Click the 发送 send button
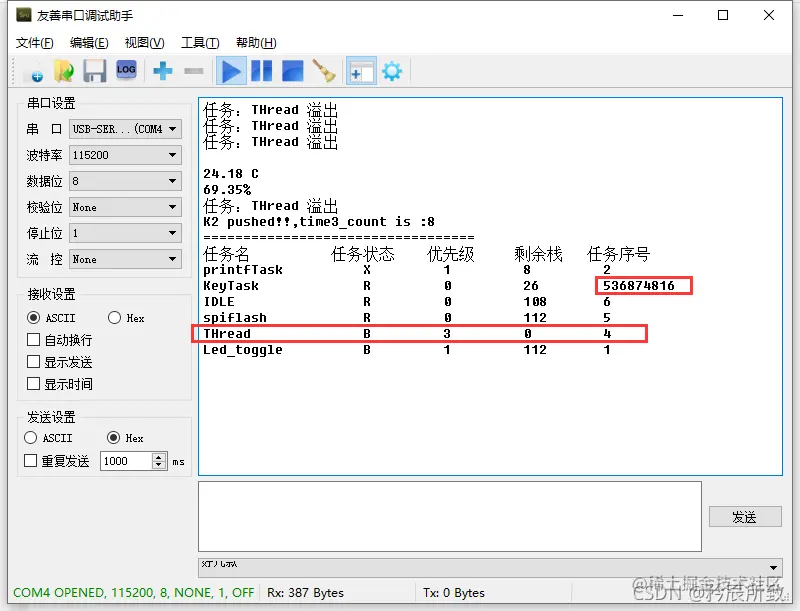 (x=745, y=517)
